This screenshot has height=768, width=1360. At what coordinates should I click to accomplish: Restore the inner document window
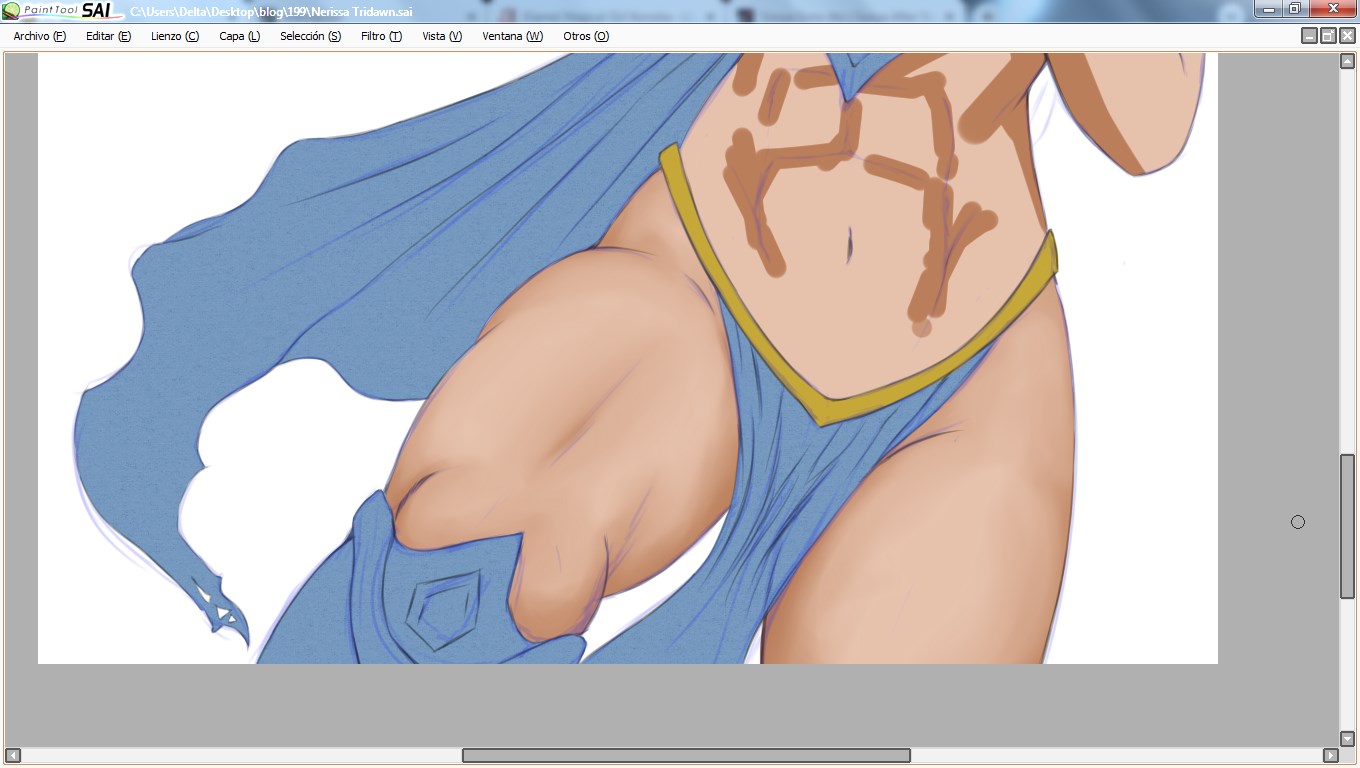(x=1328, y=36)
